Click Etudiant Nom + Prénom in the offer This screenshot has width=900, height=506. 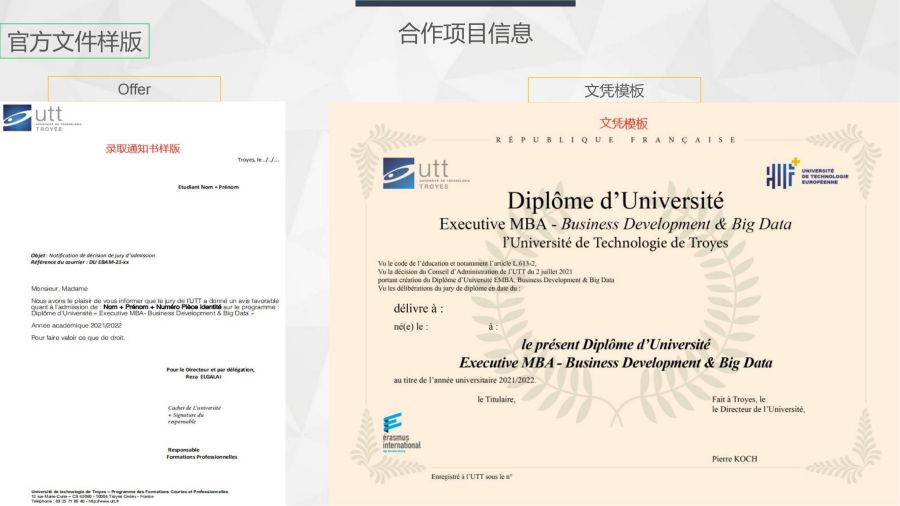[x=208, y=187]
